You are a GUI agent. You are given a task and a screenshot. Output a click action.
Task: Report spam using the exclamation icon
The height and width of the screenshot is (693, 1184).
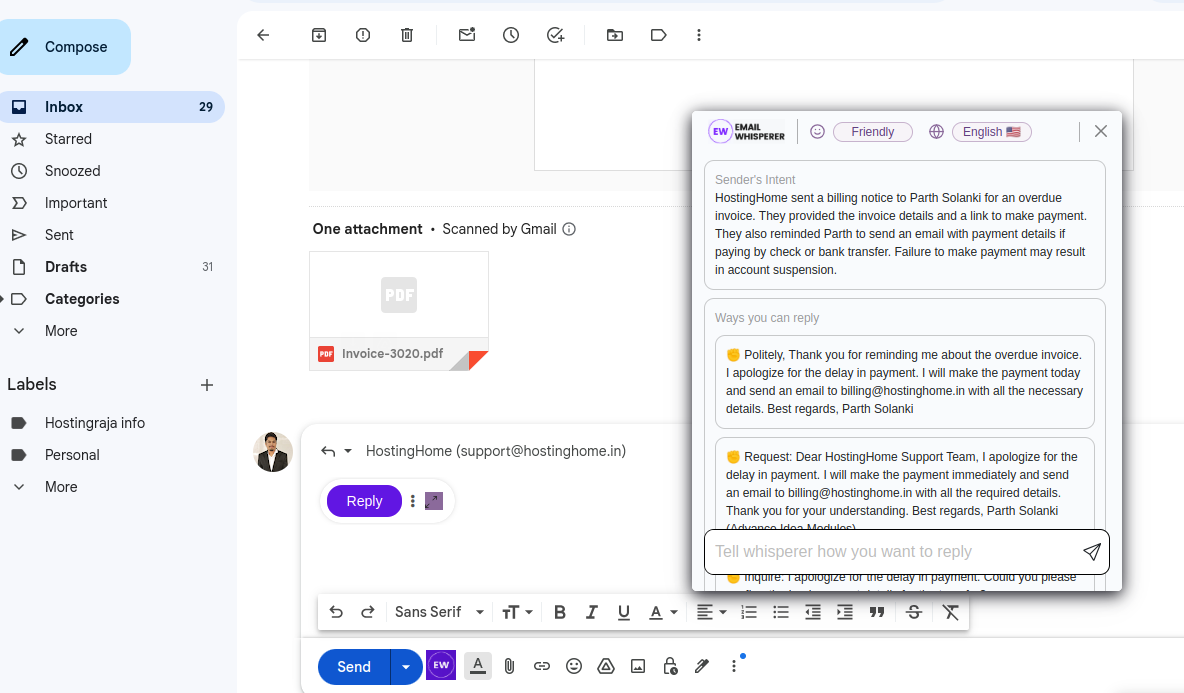363,35
